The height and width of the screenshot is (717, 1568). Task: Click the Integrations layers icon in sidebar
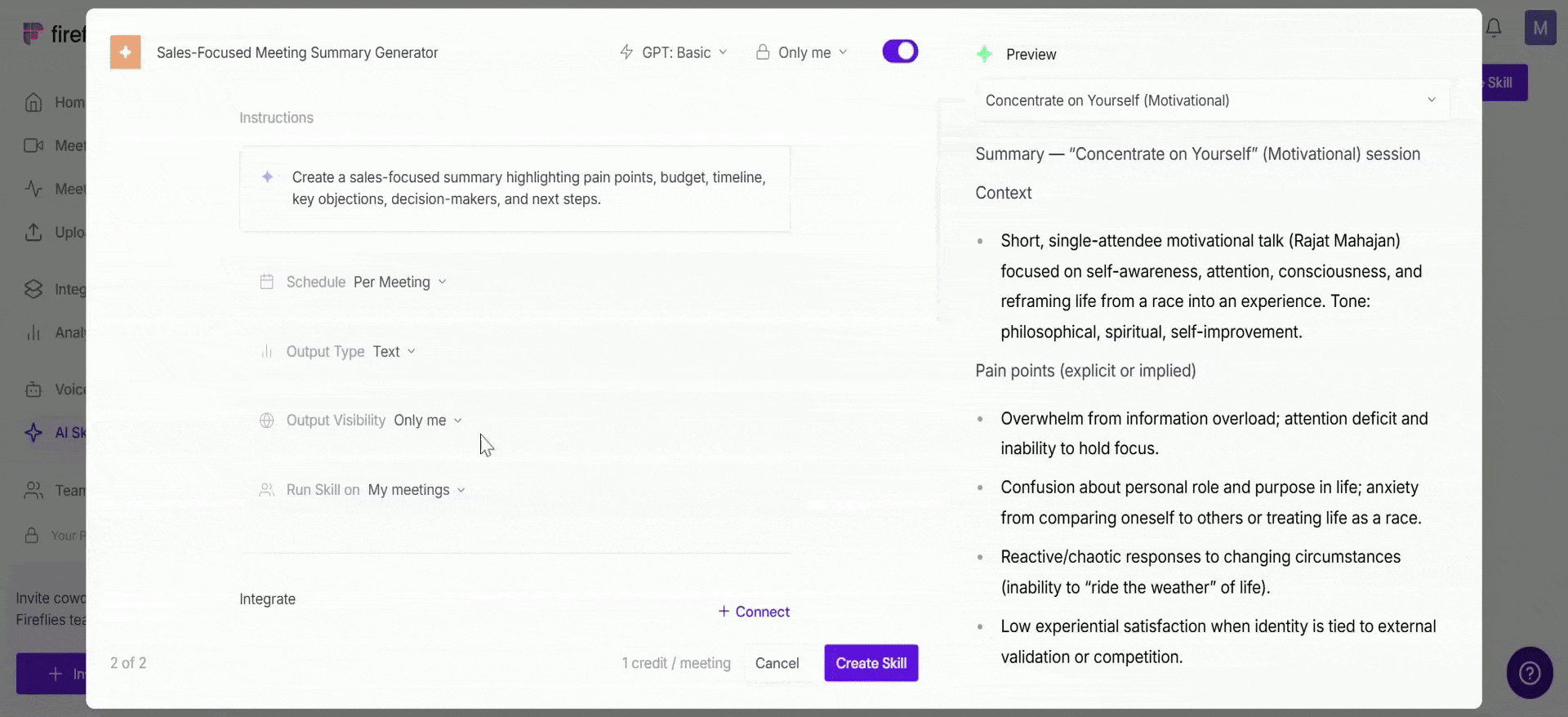click(x=33, y=289)
